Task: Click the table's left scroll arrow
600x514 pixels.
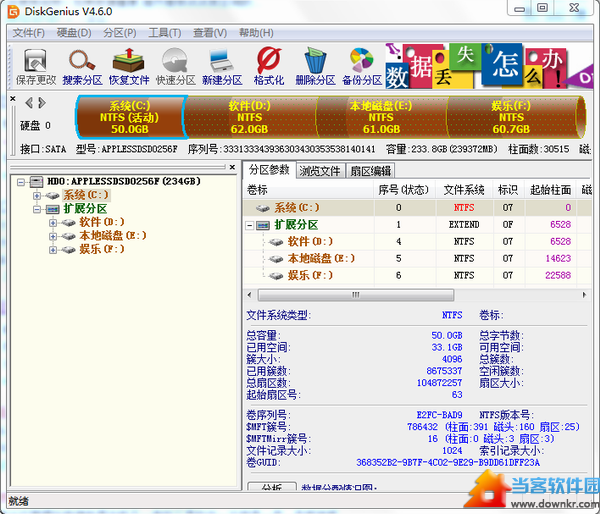Action: 250,295
